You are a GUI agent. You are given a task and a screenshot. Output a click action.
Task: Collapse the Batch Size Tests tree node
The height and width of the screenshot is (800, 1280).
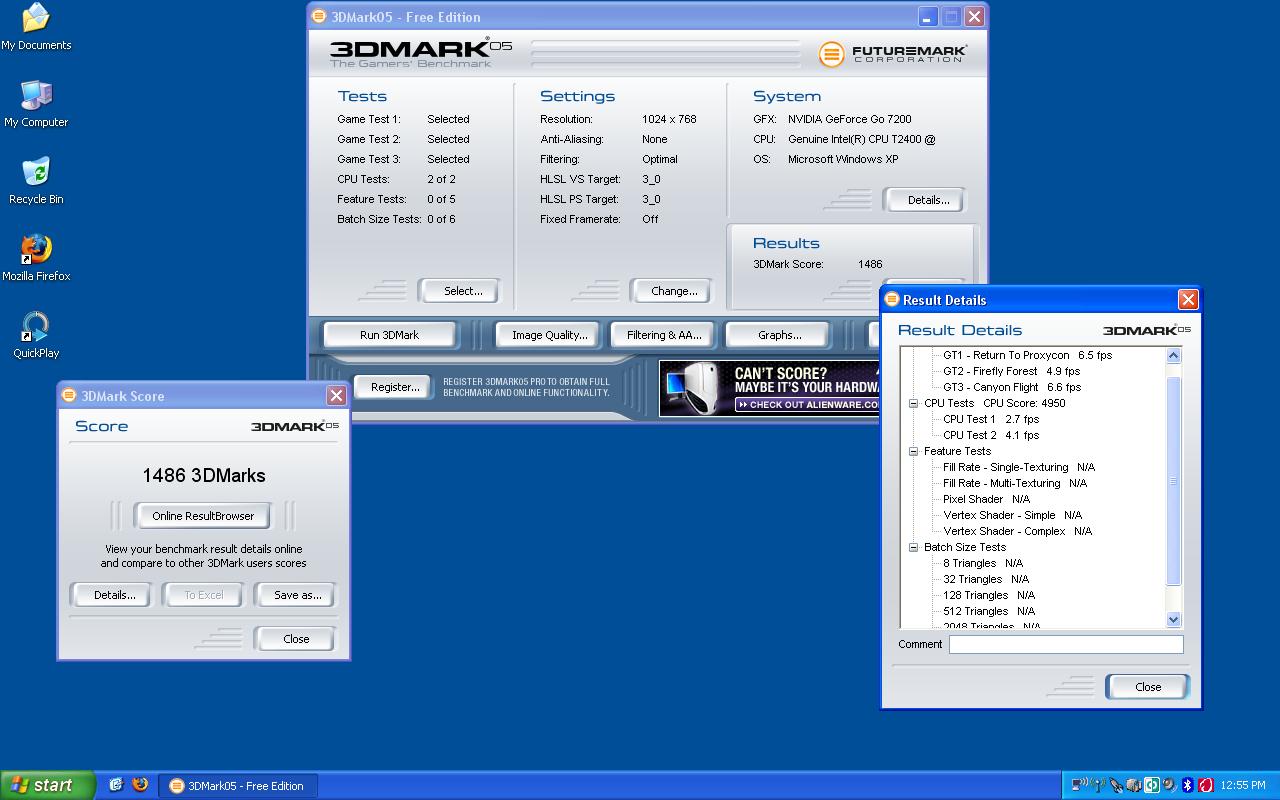[x=913, y=547]
